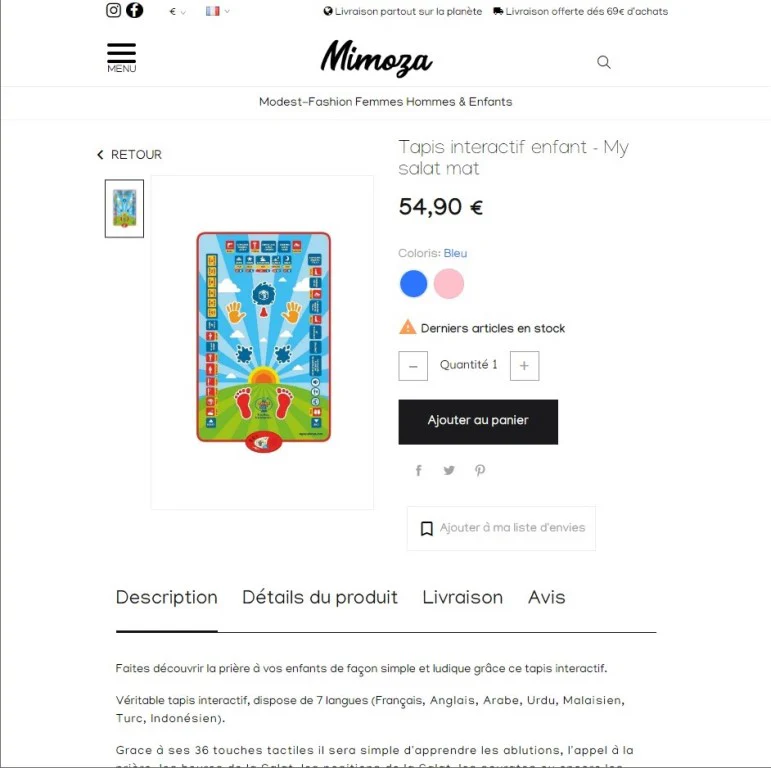Click the search magnifier icon
This screenshot has height=768, width=771.
(604, 62)
